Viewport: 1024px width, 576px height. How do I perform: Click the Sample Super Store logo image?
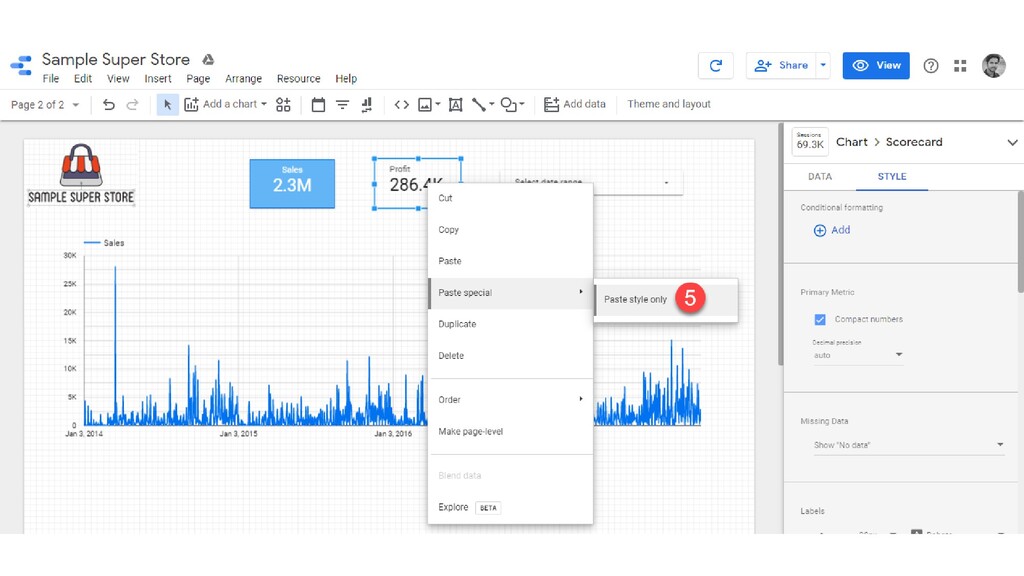[81, 174]
